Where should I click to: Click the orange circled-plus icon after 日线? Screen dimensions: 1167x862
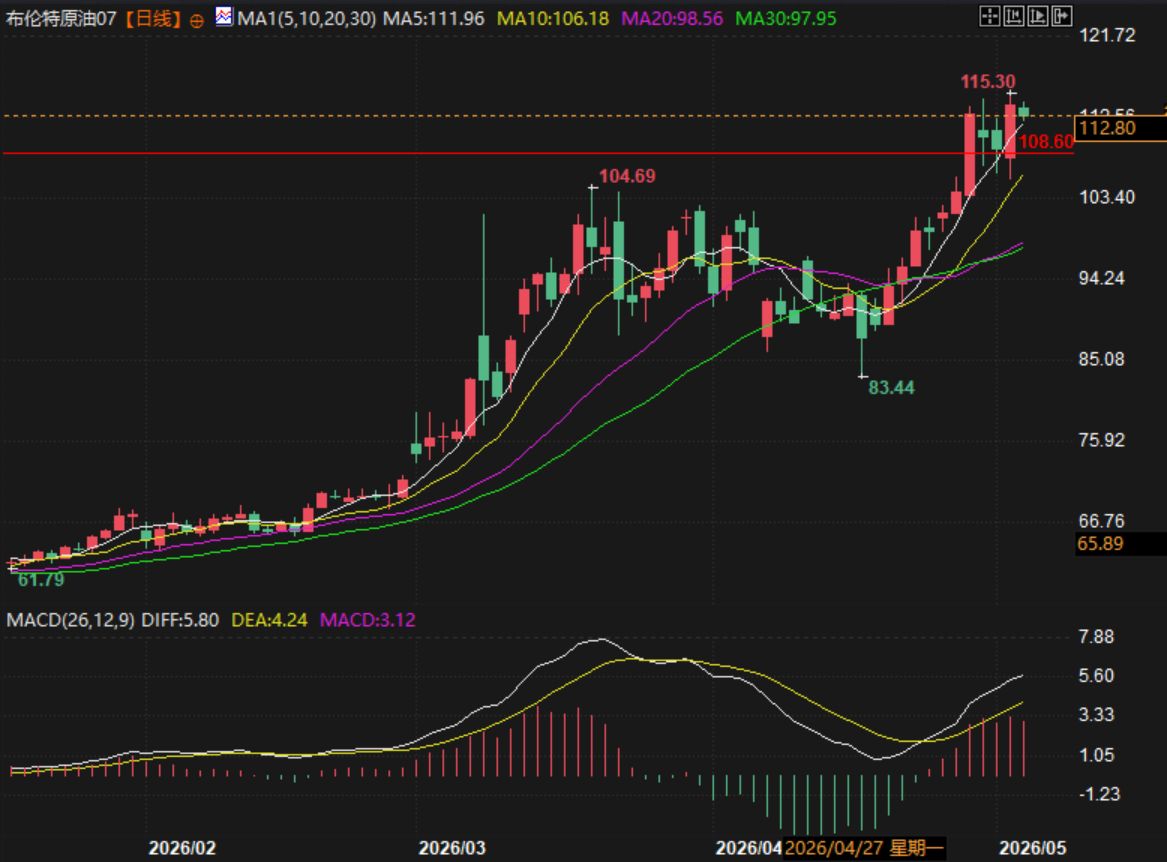pos(196,21)
